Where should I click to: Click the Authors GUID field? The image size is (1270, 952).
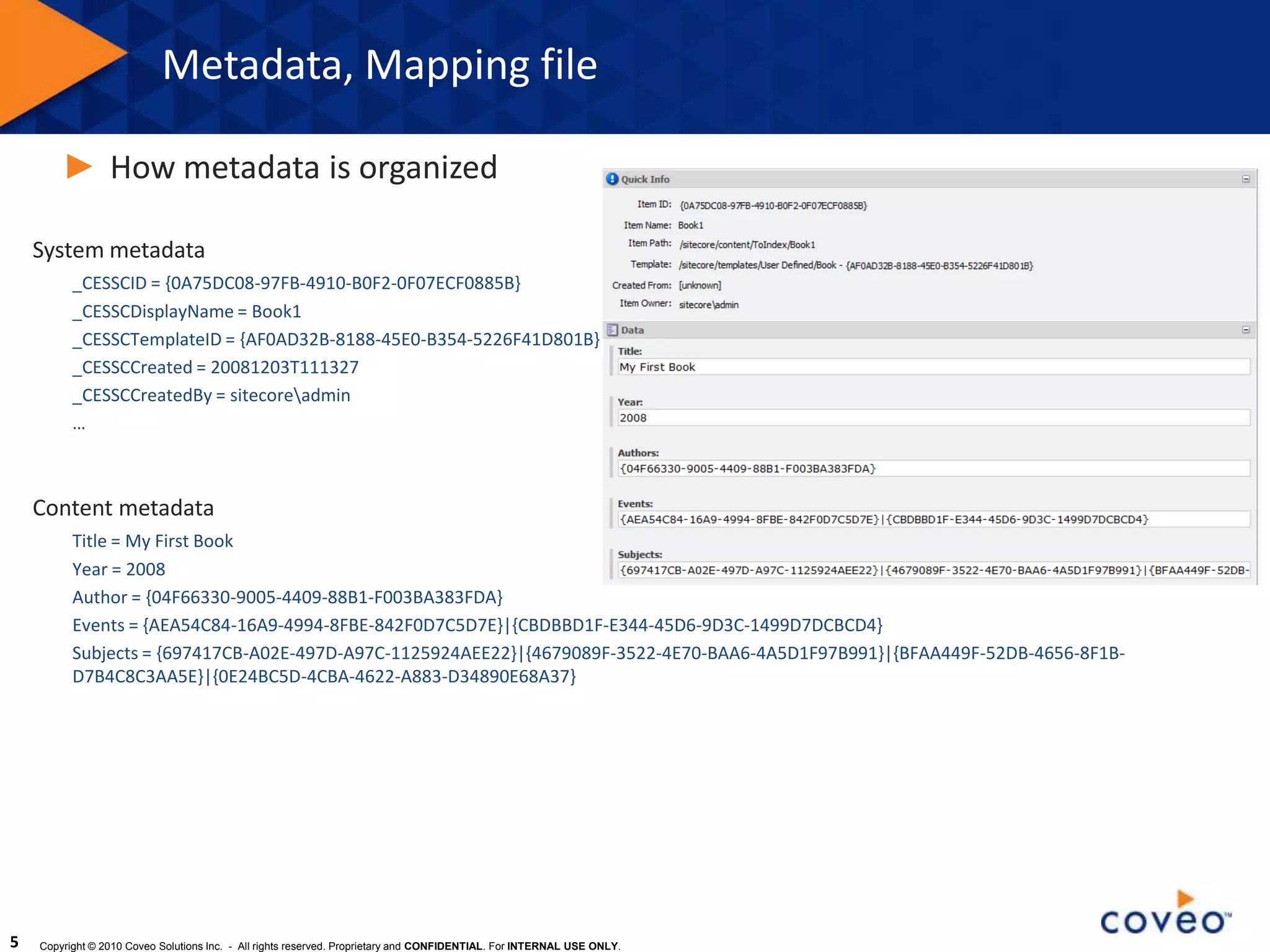933,469
